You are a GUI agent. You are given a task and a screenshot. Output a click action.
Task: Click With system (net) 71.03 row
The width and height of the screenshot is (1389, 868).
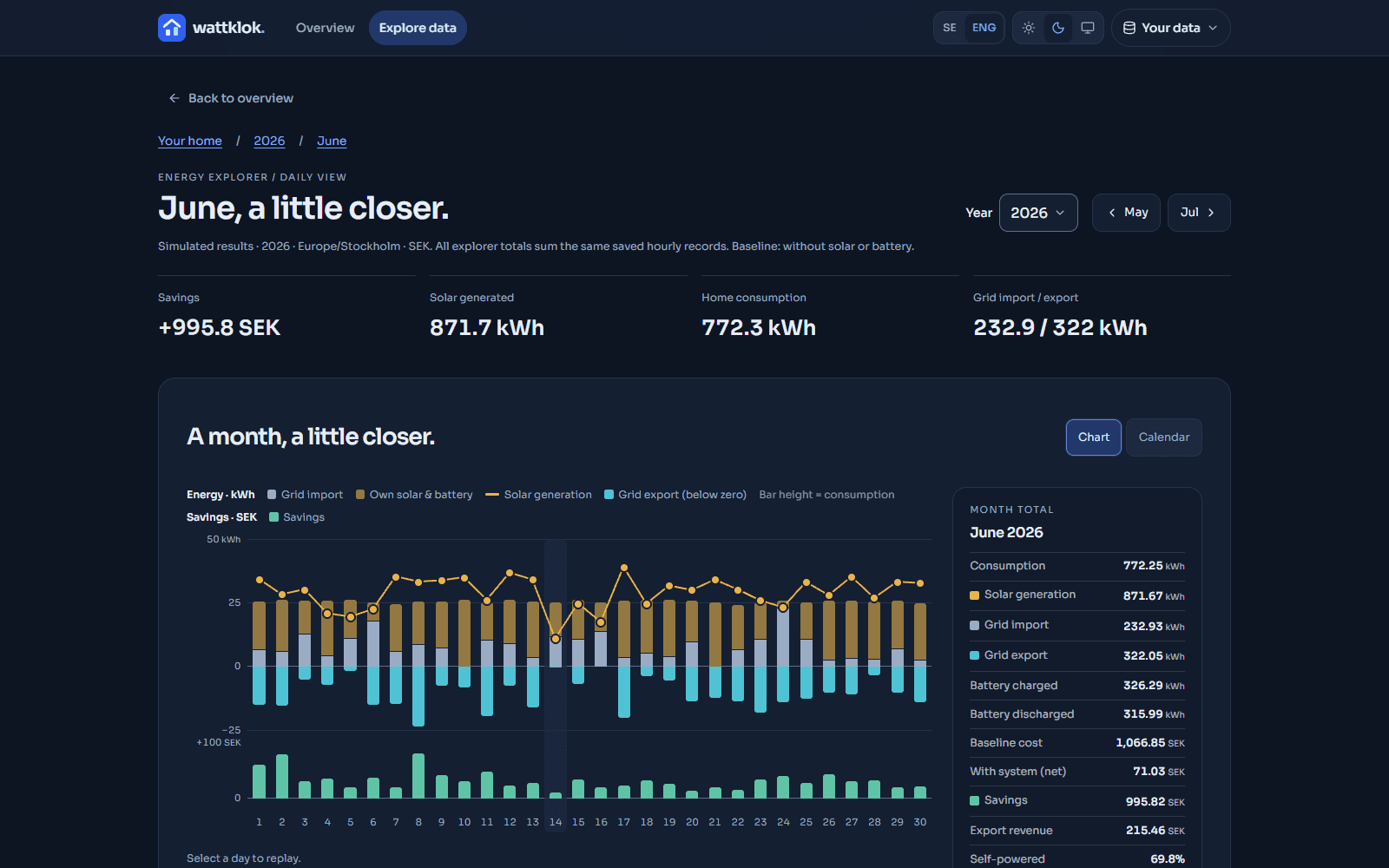click(1077, 772)
